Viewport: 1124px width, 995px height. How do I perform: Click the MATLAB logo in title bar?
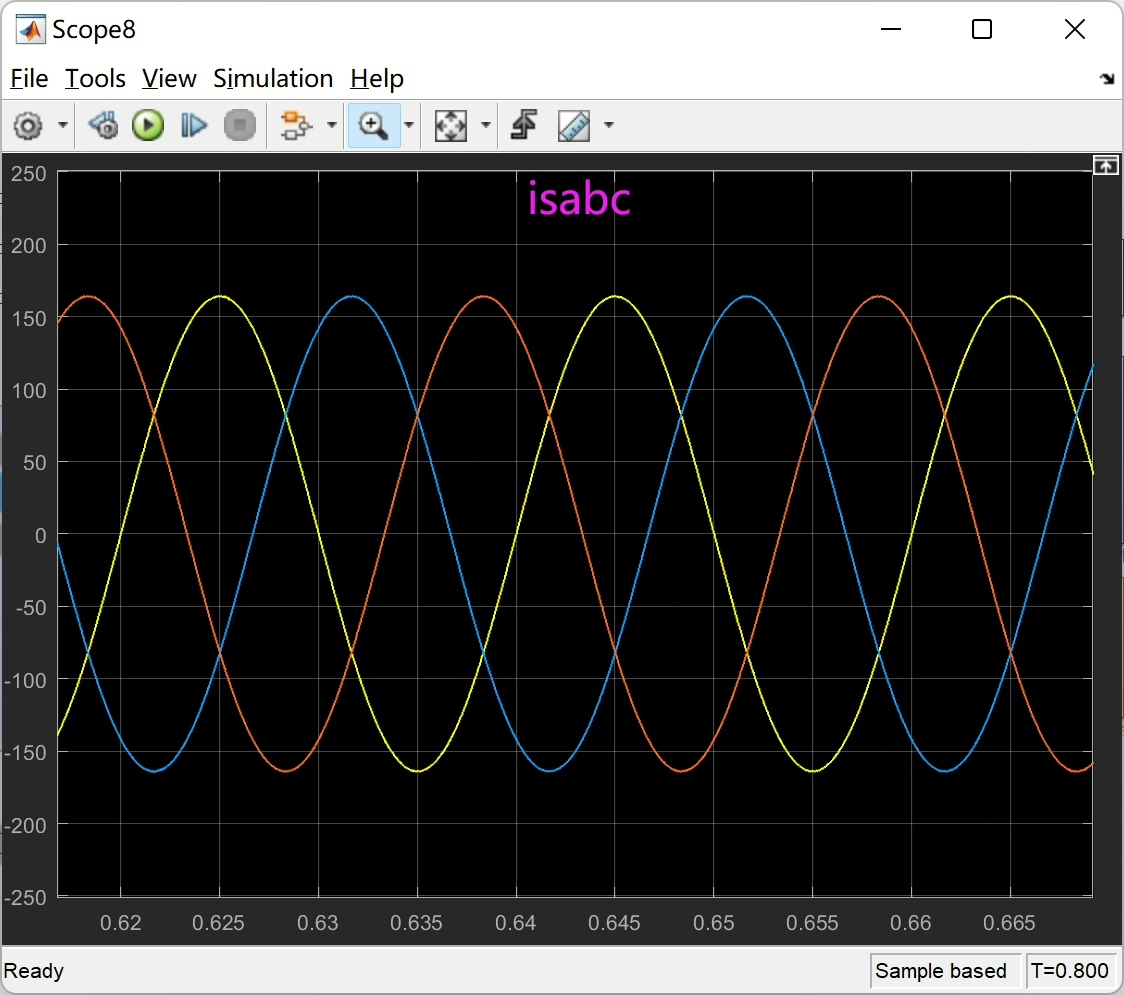pyautogui.click(x=30, y=29)
